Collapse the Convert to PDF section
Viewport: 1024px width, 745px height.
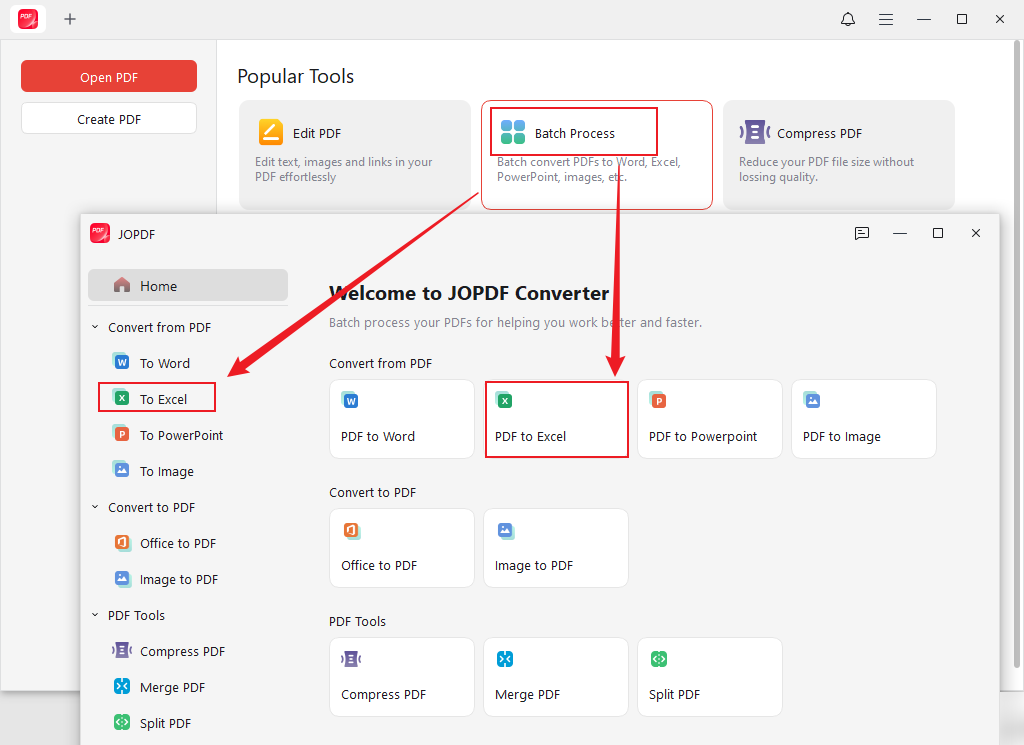pyautogui.click(x=95, y=507)
